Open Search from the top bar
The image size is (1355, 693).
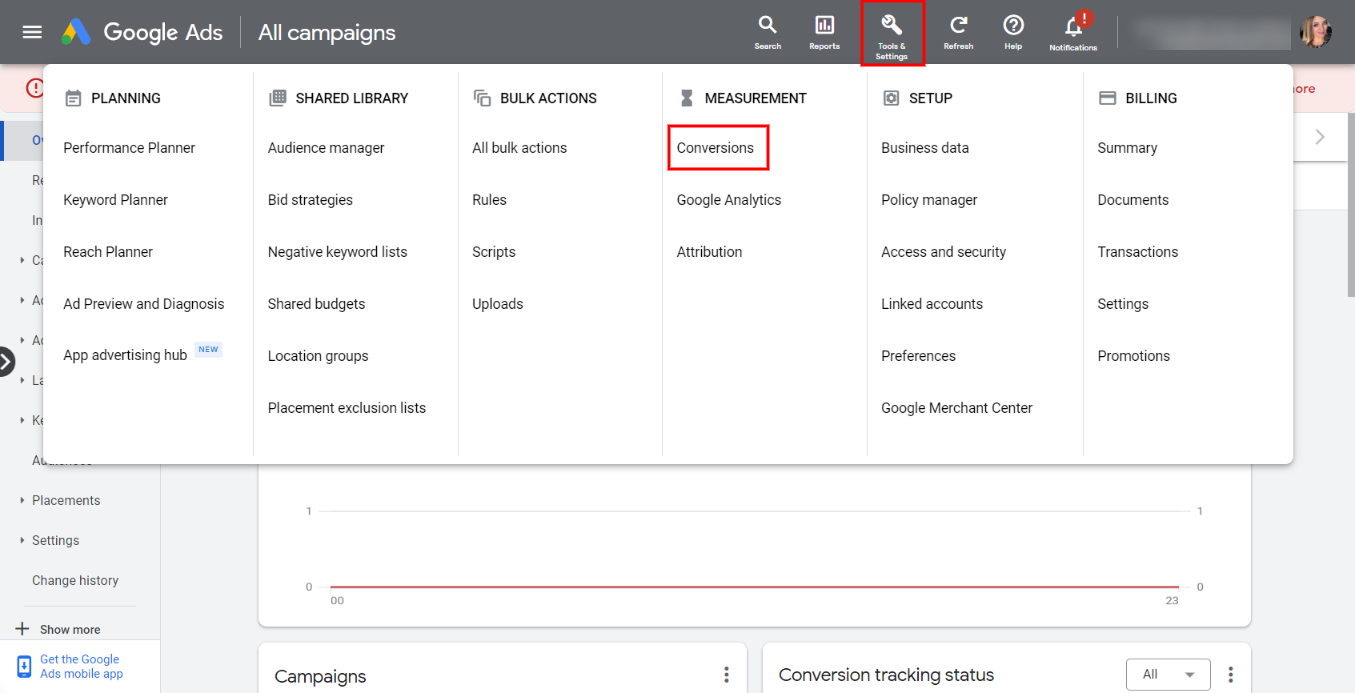tap(767, 30)
